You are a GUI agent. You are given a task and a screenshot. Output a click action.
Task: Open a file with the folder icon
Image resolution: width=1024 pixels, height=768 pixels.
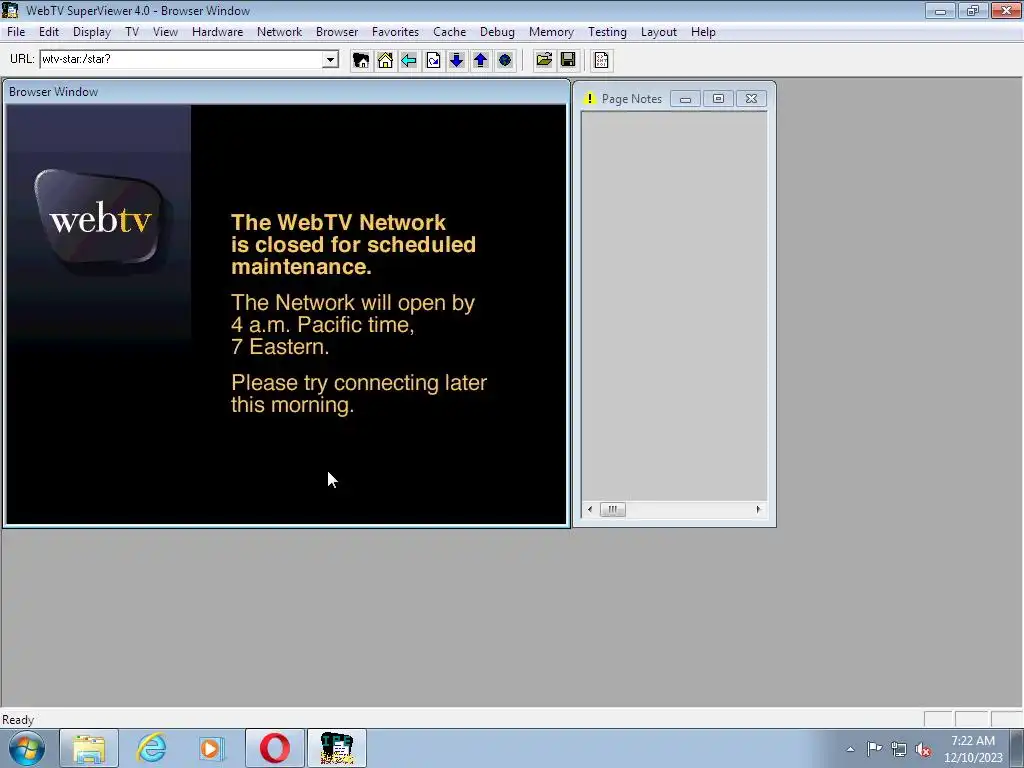(x=544, y=60)
